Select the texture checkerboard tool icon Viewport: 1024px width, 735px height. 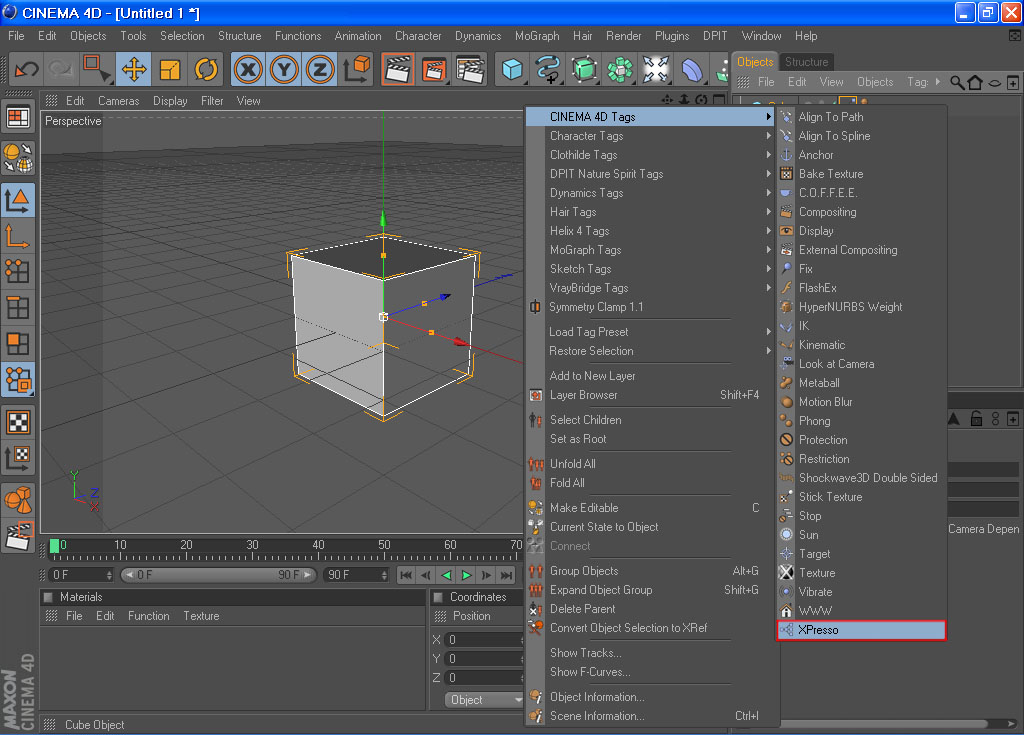point(18,422)
